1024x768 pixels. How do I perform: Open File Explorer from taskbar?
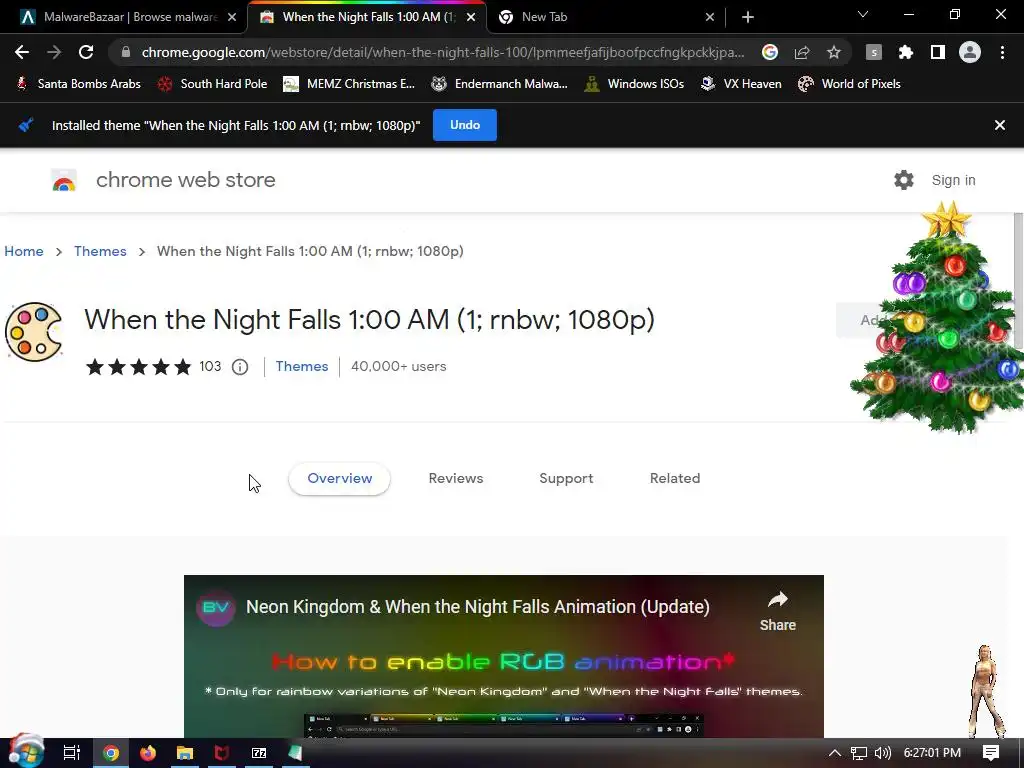[185, 753]
